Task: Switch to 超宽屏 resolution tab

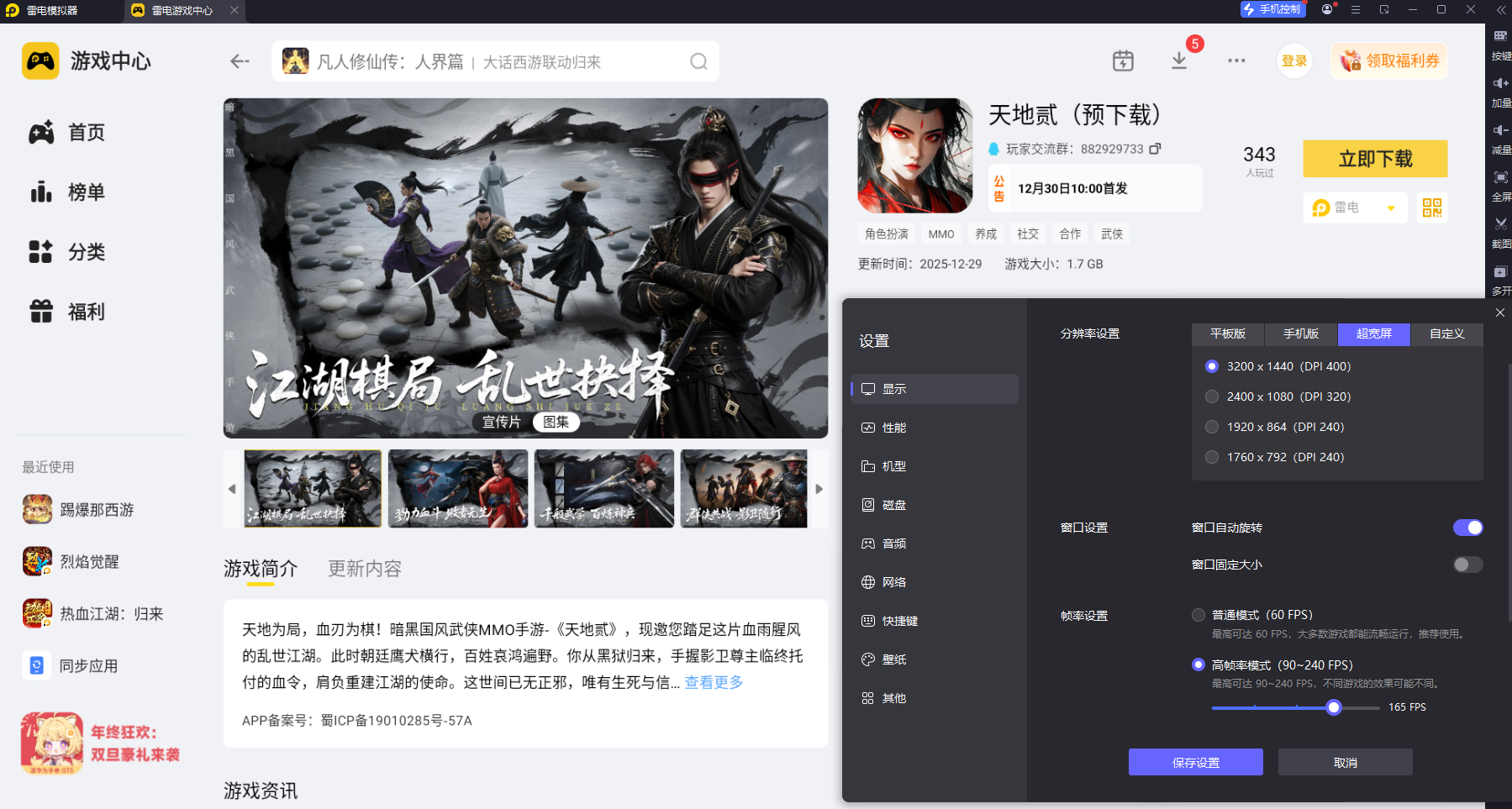Action: [x=1374, y=334]
